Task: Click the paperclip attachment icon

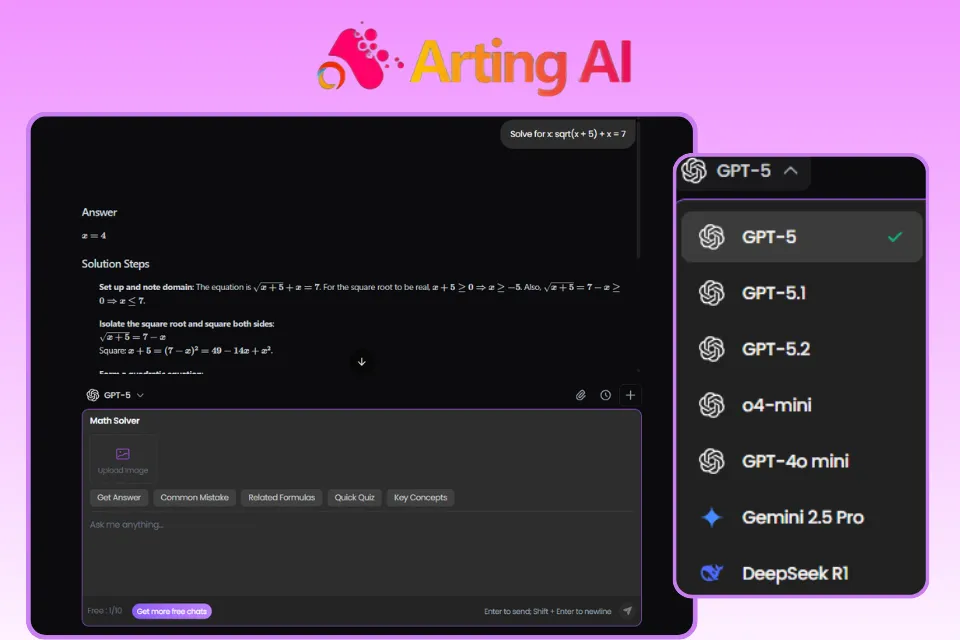Action: (x=580, y=395)
